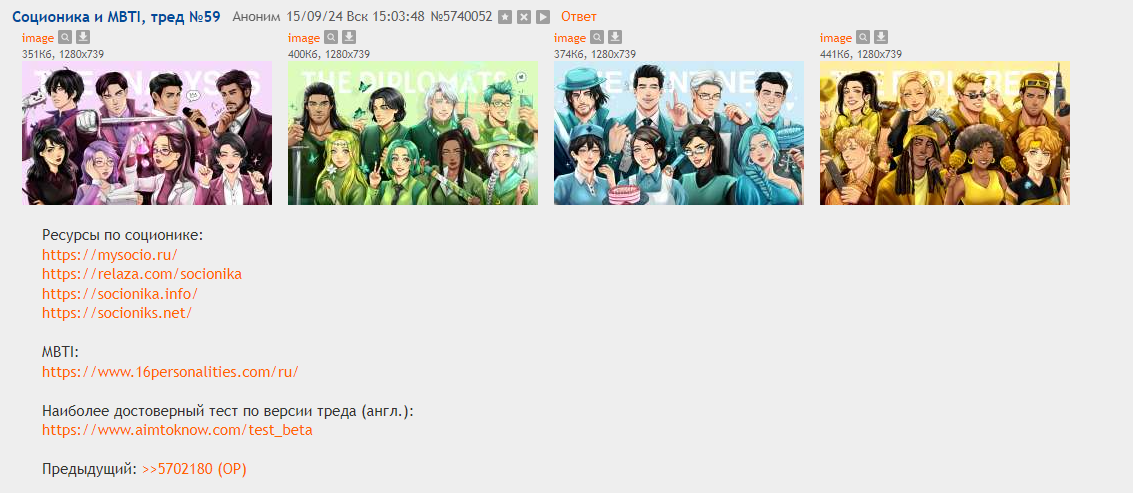1133x493 pixels.
Task: Download the second image (400Кб)
Action: 349,38
